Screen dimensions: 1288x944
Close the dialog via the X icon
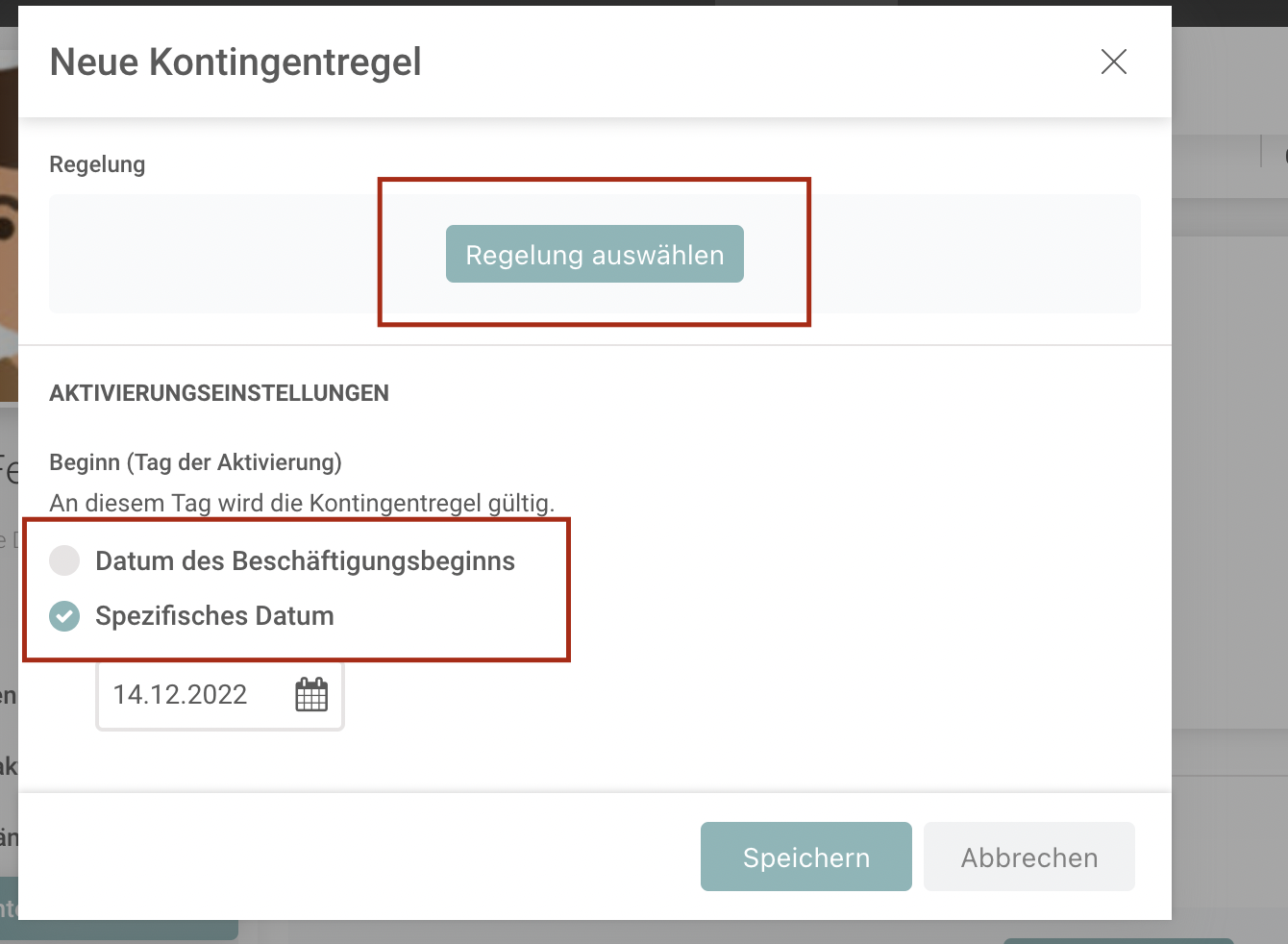pyautogui.click(x=1113, y=62)
